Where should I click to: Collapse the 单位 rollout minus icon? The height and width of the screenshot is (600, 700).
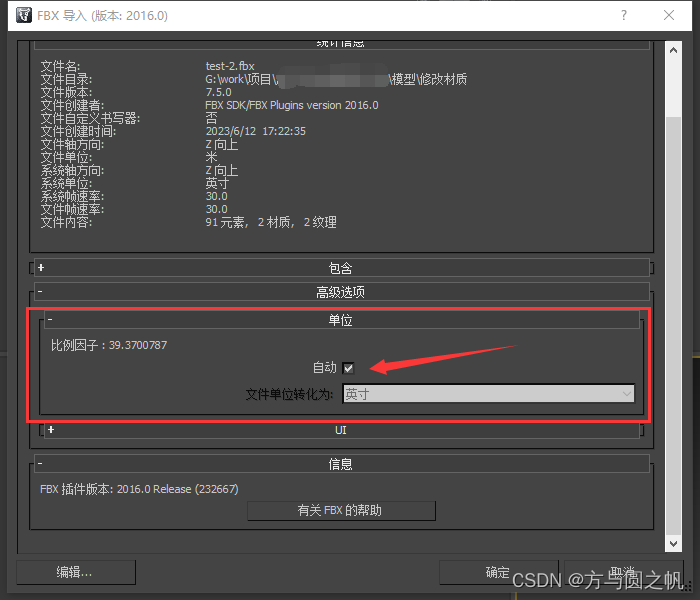click(50, 320)
